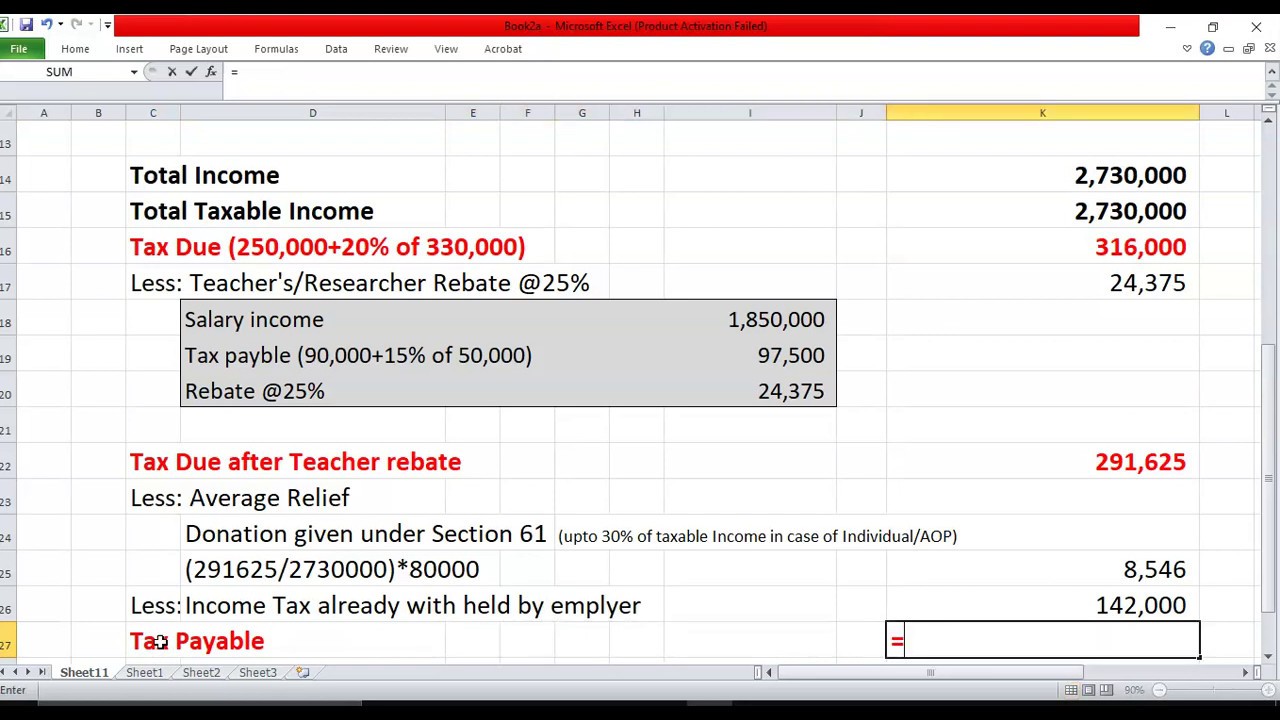Select the 316,000 tax due value
The image size is (1280, 720).
coord(1140,247)
